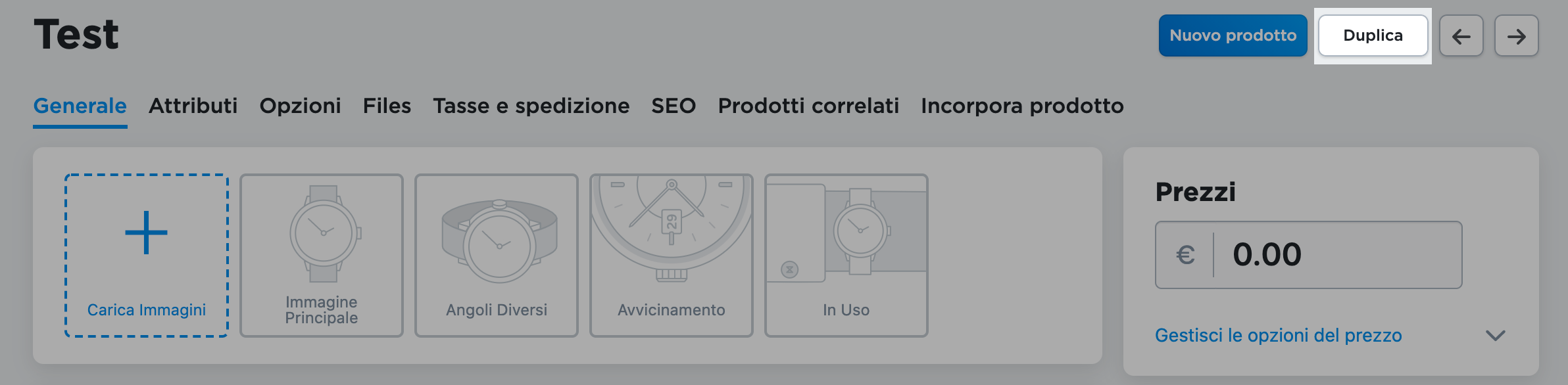Image resolution: width=1568 pixels, height=385 pixels.
Task: Open Tasse e spedizione tab
Action: click(x=531, y=106)
